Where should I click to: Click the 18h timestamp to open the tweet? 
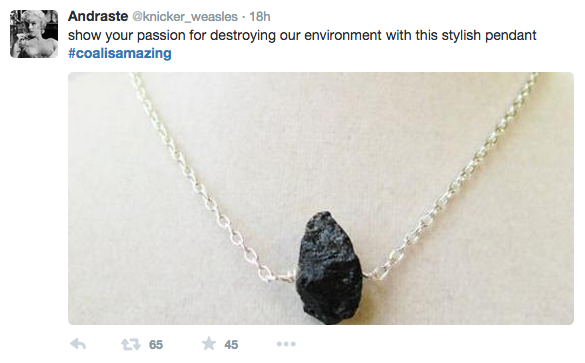pyautogui.click(x=260, y=16)
